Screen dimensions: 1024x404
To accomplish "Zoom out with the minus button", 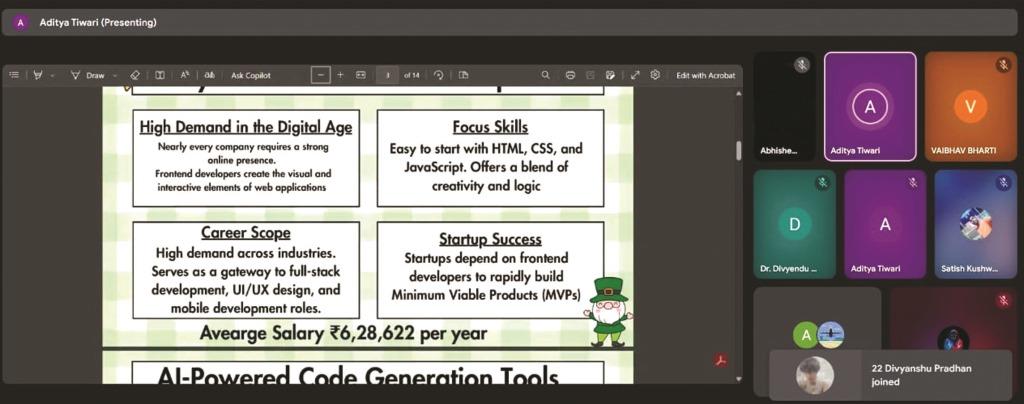I will pyautogui.click(x=320, y=75).
